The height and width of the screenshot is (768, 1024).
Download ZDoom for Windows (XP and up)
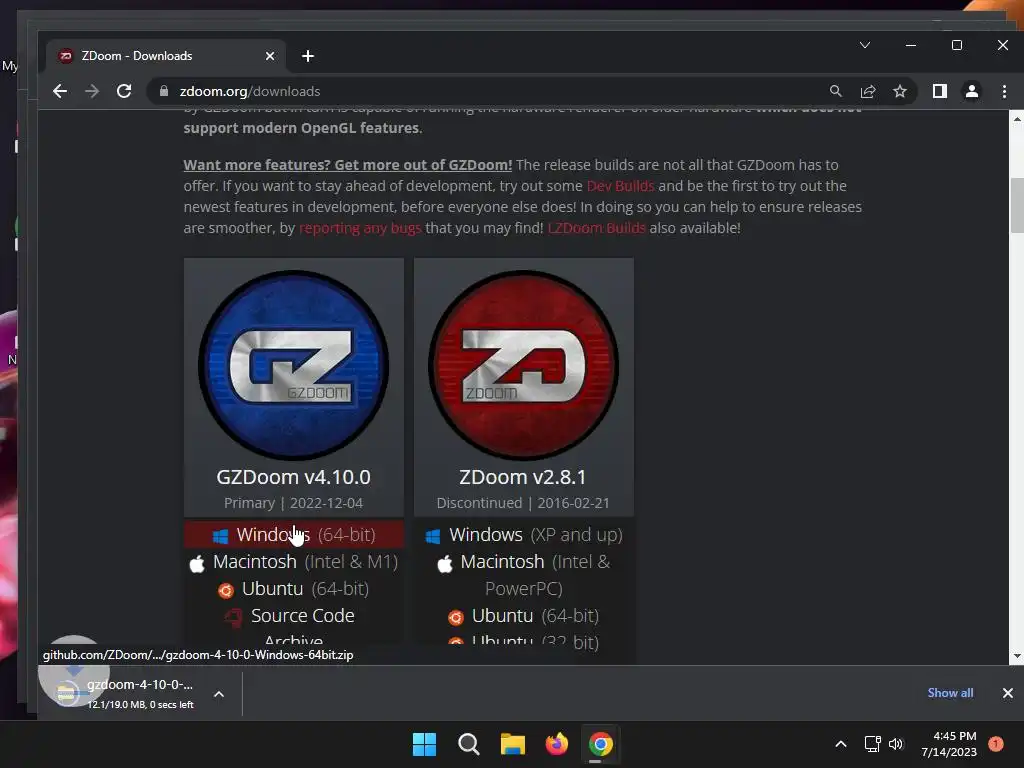click(x=524, y=535)
